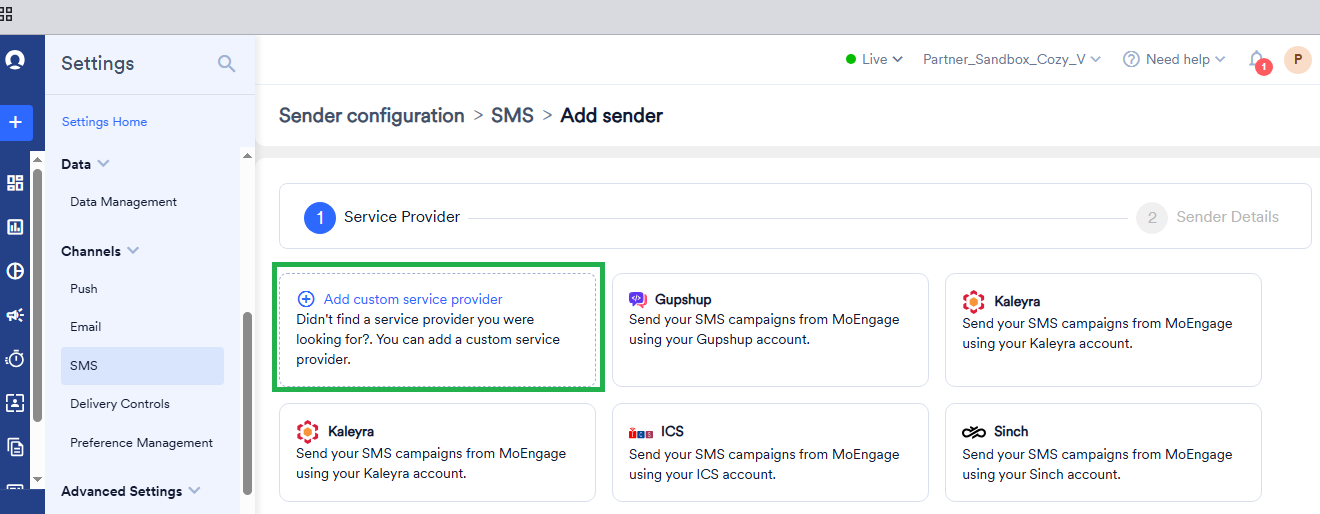The image size is (1320, 514).
Task: Click the megaphone campaigns icon
Action: (15, 315)
